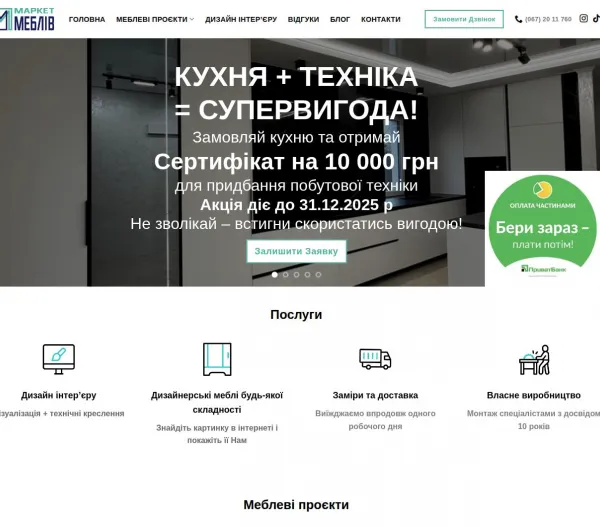
Task: Click the monitor icon for Дизайн інтер'єру
Action: (x=59, y=359)
